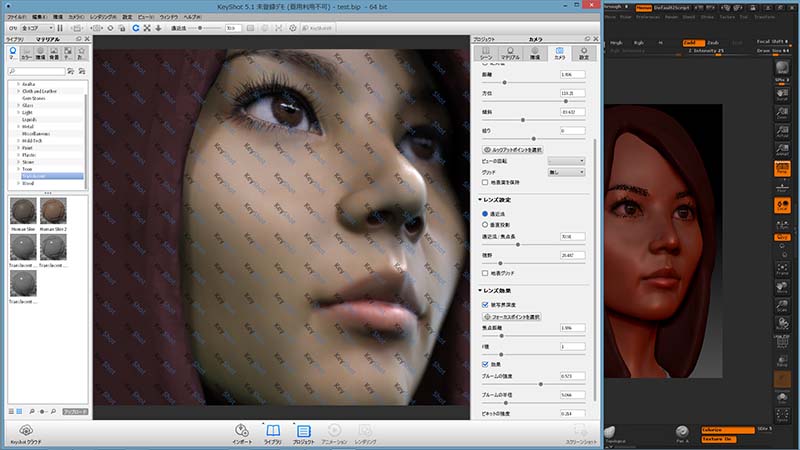The height and width of the screenshot is (450, 800).
Task: Take a スクリーンショット via bottom-right icon
Action: point(581,434)
